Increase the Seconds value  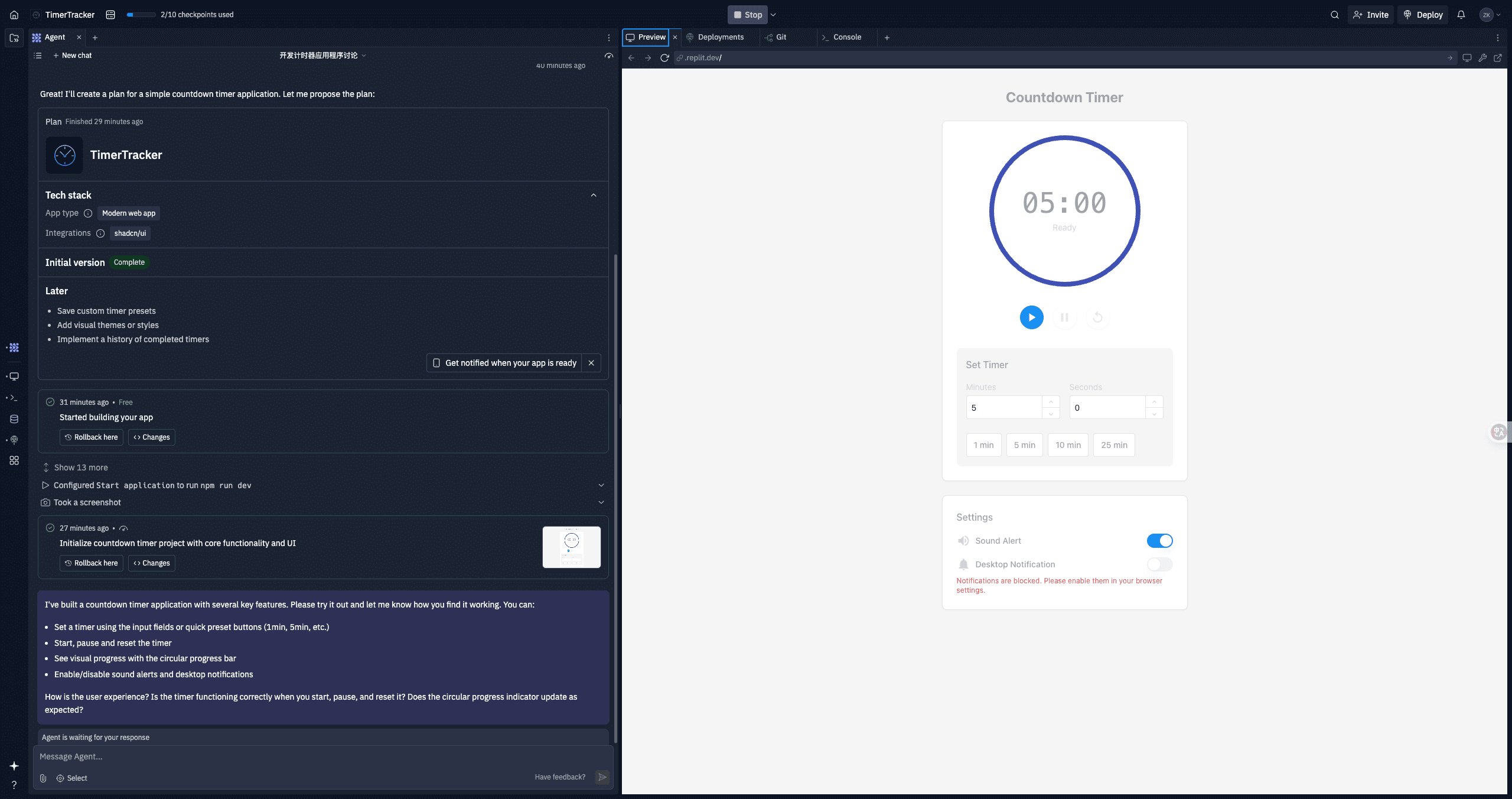(1154, 402)
